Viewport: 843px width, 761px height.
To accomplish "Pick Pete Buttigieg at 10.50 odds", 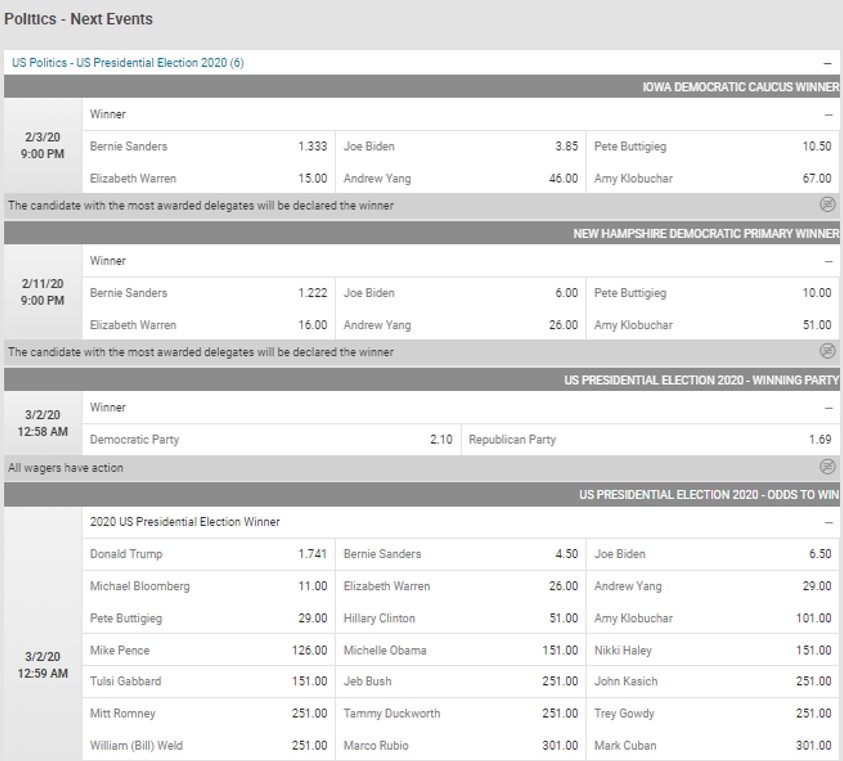I will click(713, 146).
